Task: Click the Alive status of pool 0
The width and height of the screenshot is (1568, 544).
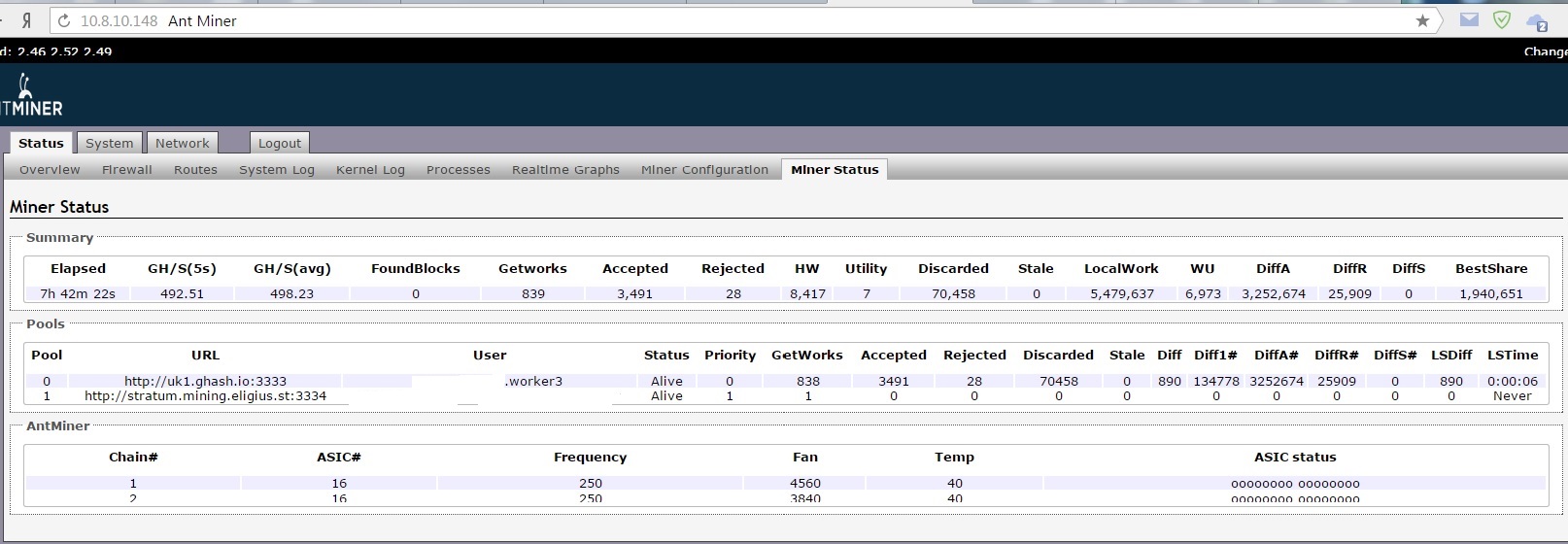Action: tap(666, 381)
